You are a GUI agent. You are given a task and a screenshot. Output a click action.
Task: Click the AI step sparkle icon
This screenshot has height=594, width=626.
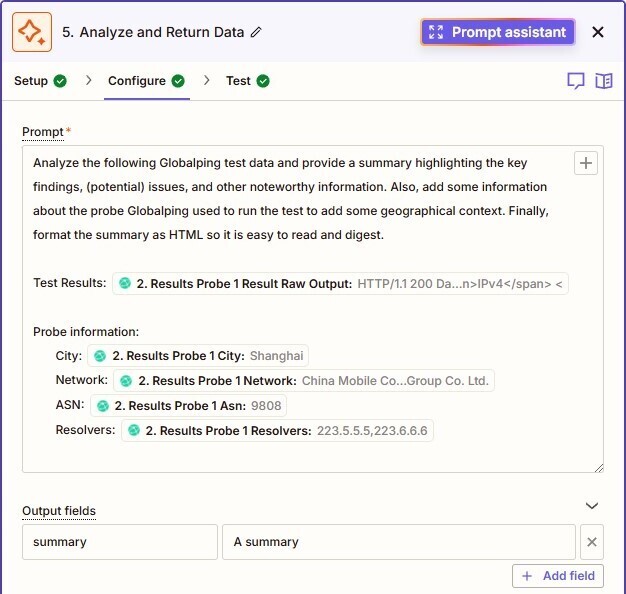[x=32, y=32]
